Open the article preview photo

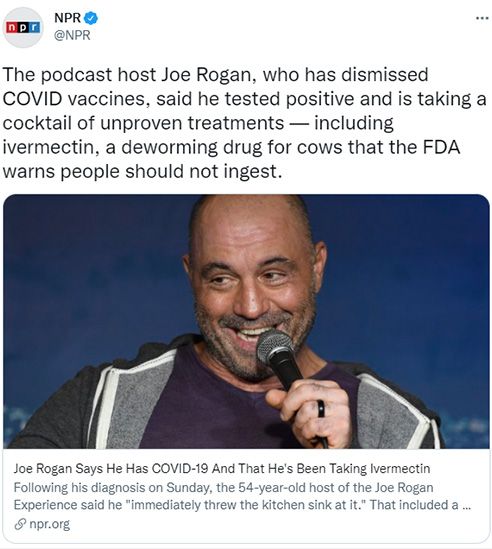pyautogui.click(x=246, y=321)
